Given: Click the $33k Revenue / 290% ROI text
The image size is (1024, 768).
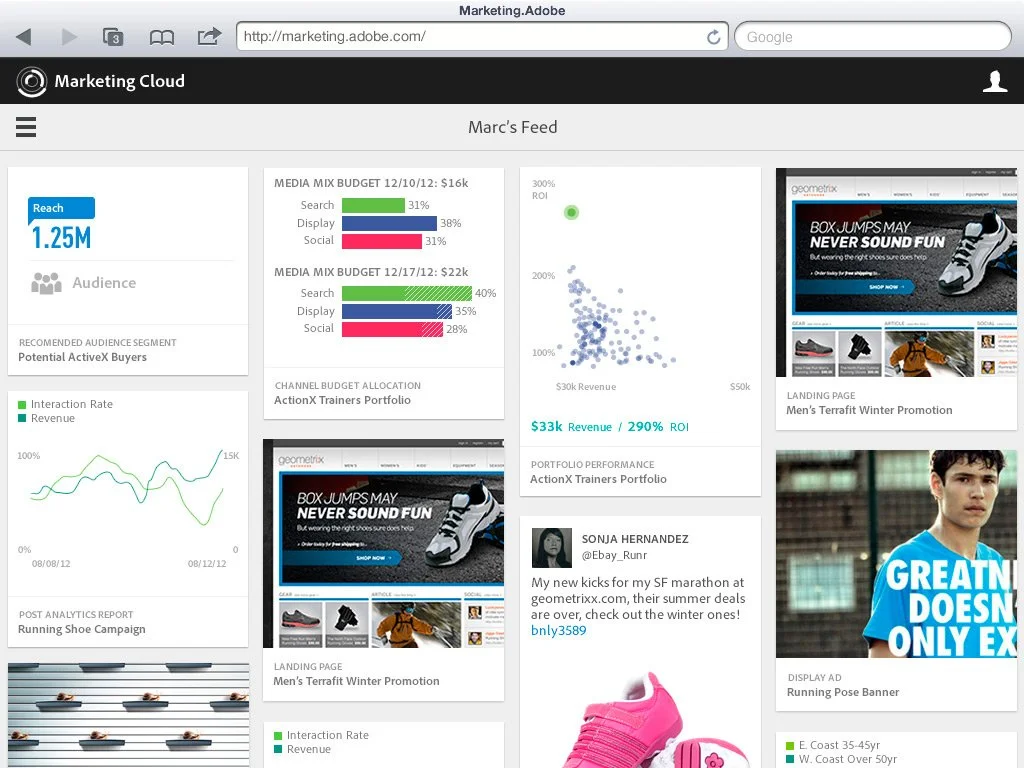Looking at the screenshot, I should (610, 426).
